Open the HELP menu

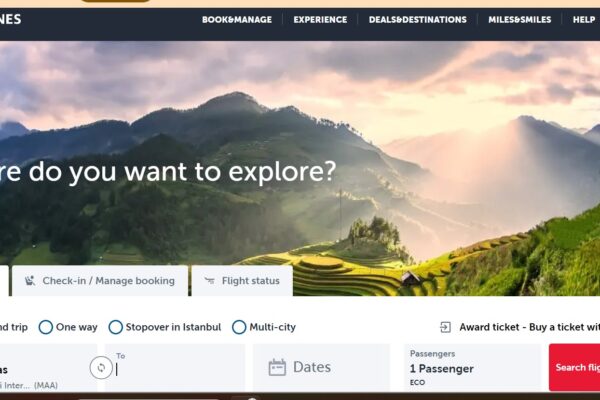tap(584, 20)
